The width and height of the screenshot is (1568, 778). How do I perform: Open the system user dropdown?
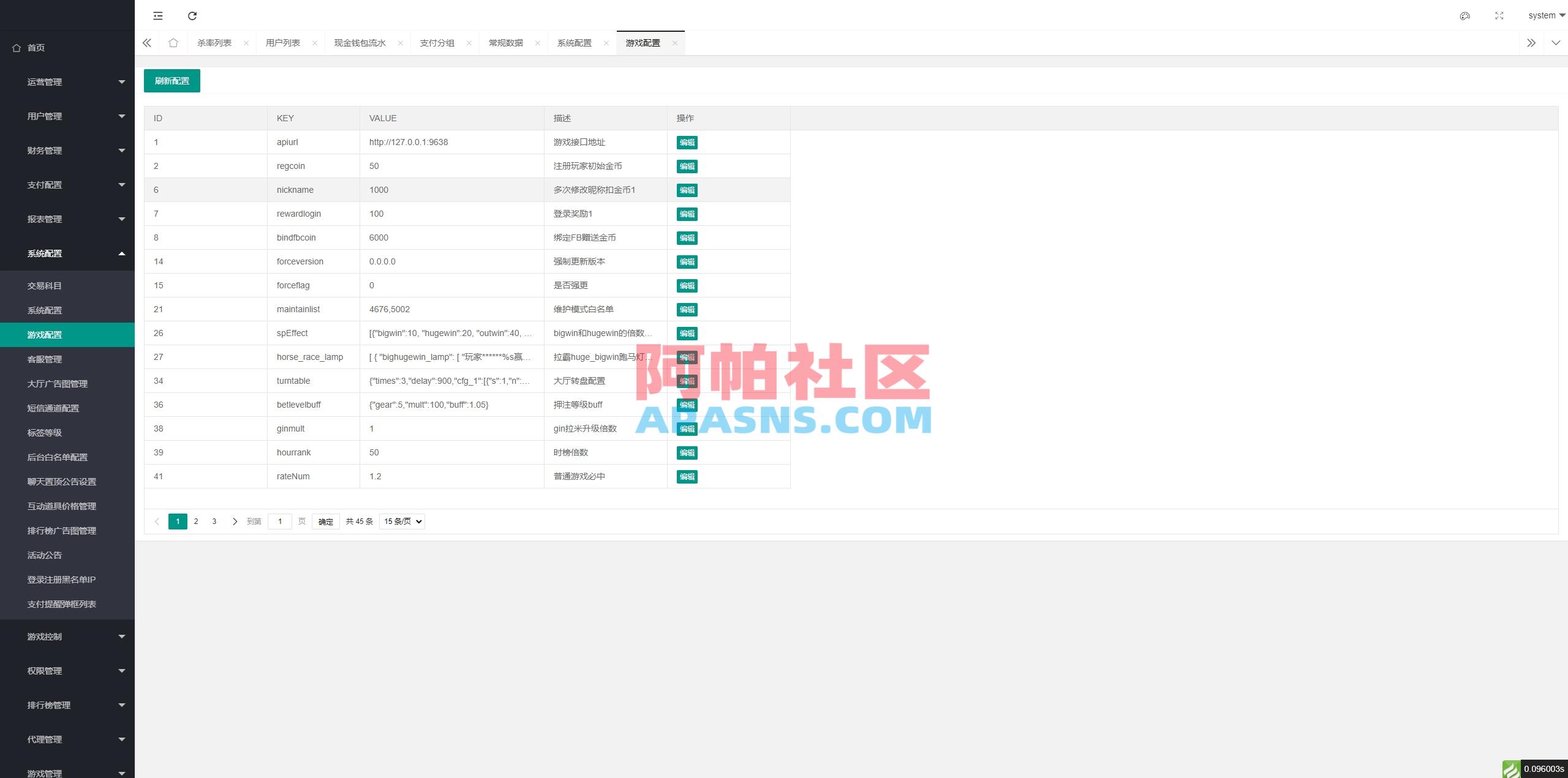[1543, 15]
